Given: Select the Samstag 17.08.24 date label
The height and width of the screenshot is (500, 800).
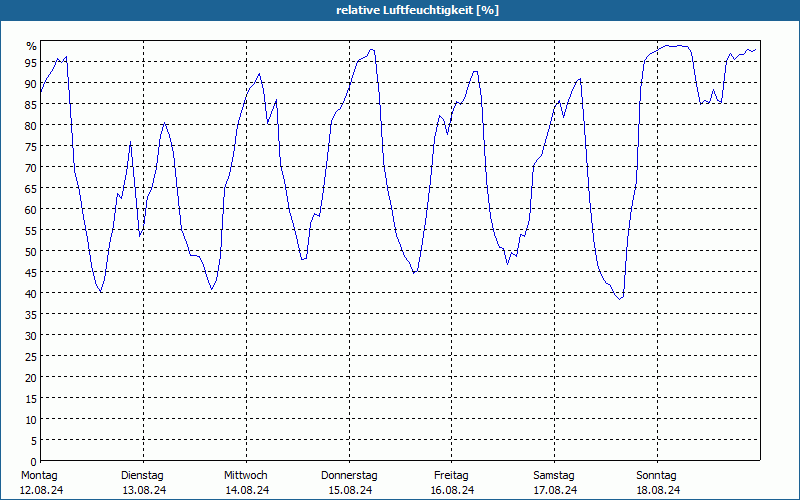Looking at the screenshot, I should 555,483.
